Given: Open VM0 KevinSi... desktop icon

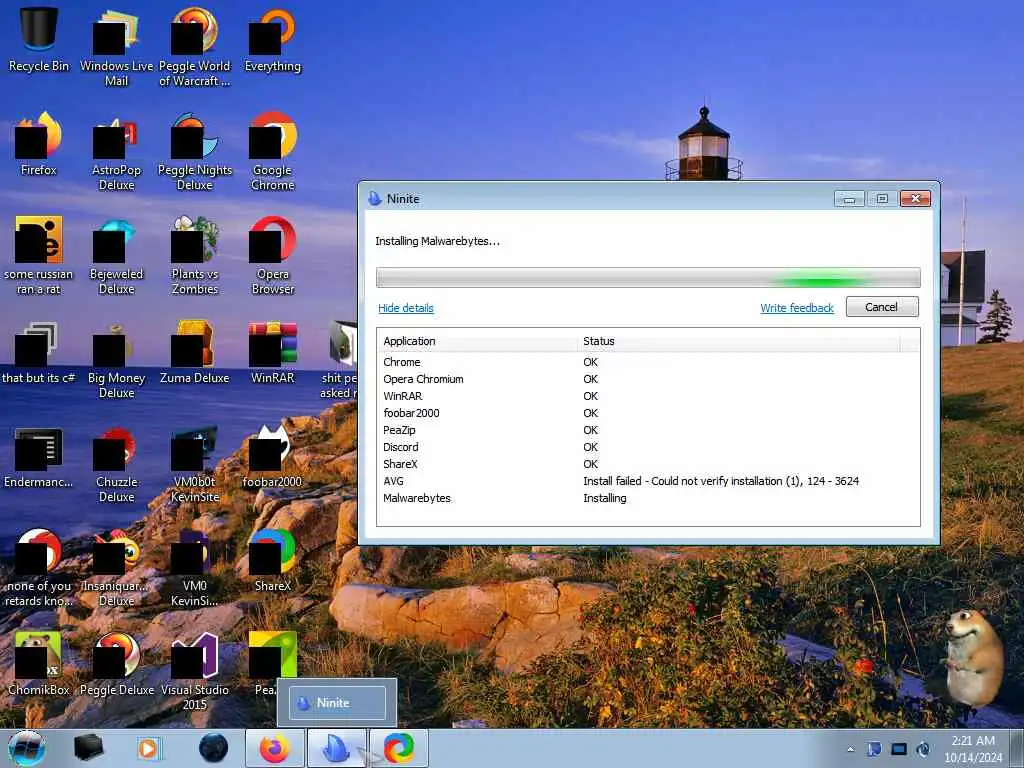Looking at the screenshot, I should 195,568.
